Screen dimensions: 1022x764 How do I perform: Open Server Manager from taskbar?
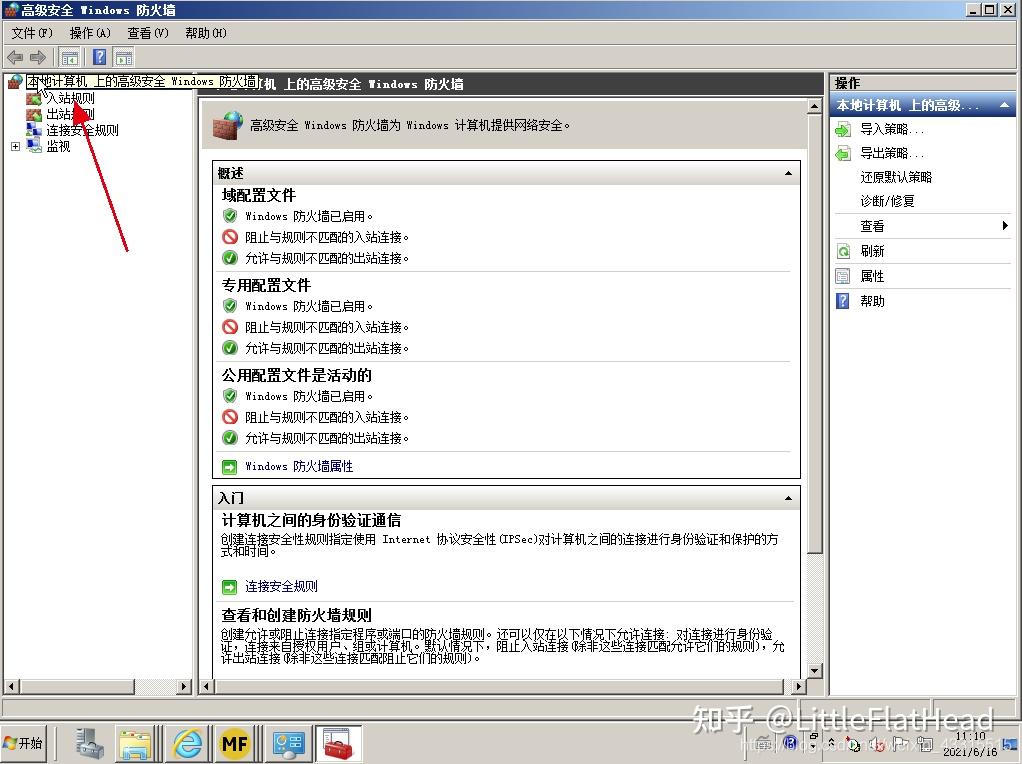click(x=90, y=743)
